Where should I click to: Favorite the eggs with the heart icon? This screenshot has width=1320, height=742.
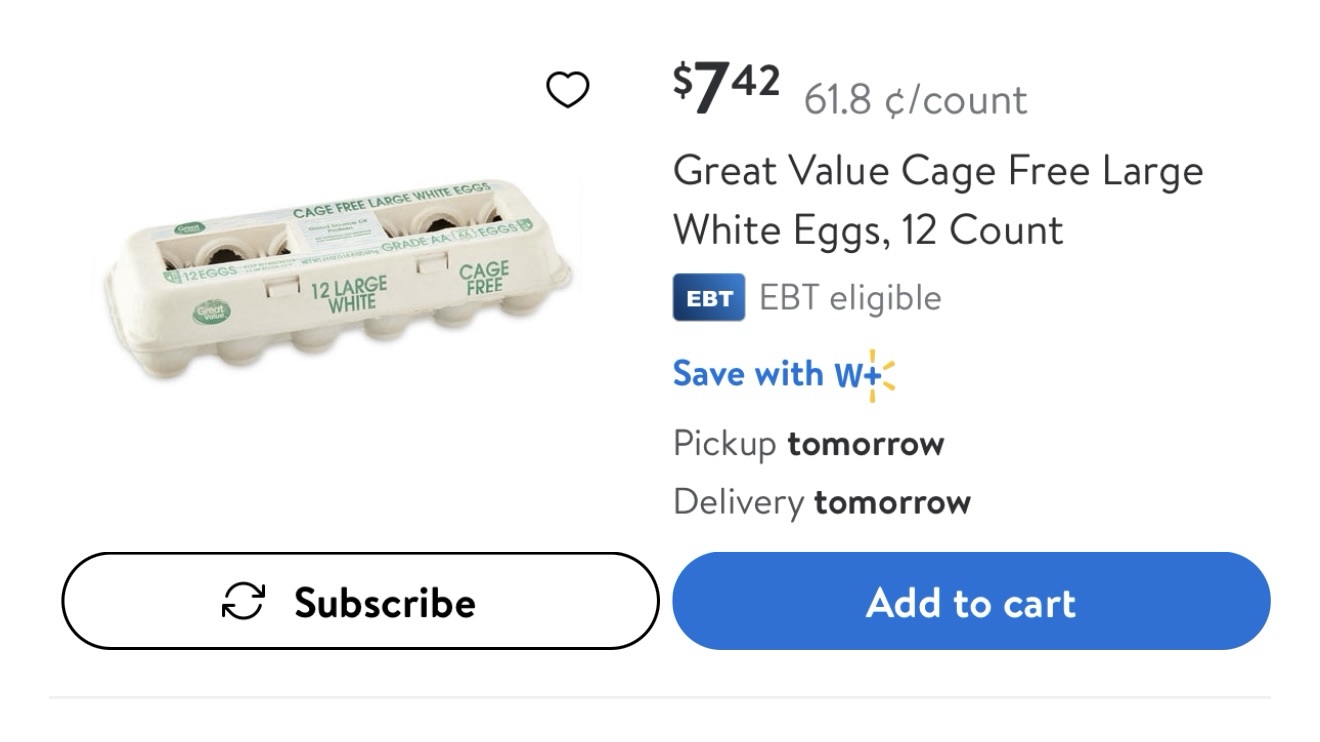coord(567,91)
